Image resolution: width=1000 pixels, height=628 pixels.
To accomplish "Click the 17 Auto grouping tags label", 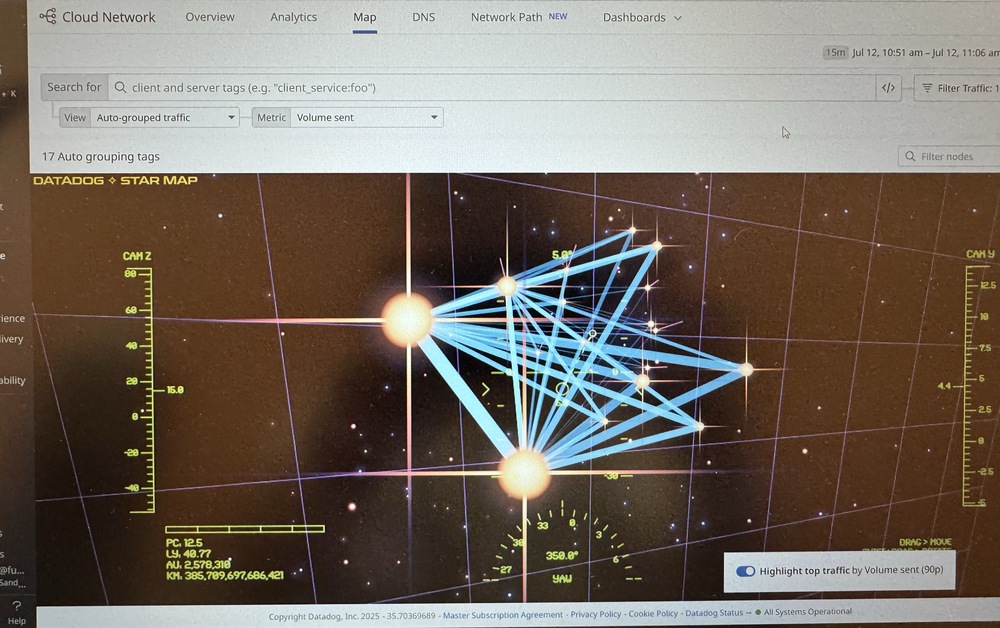I will 101,156.
